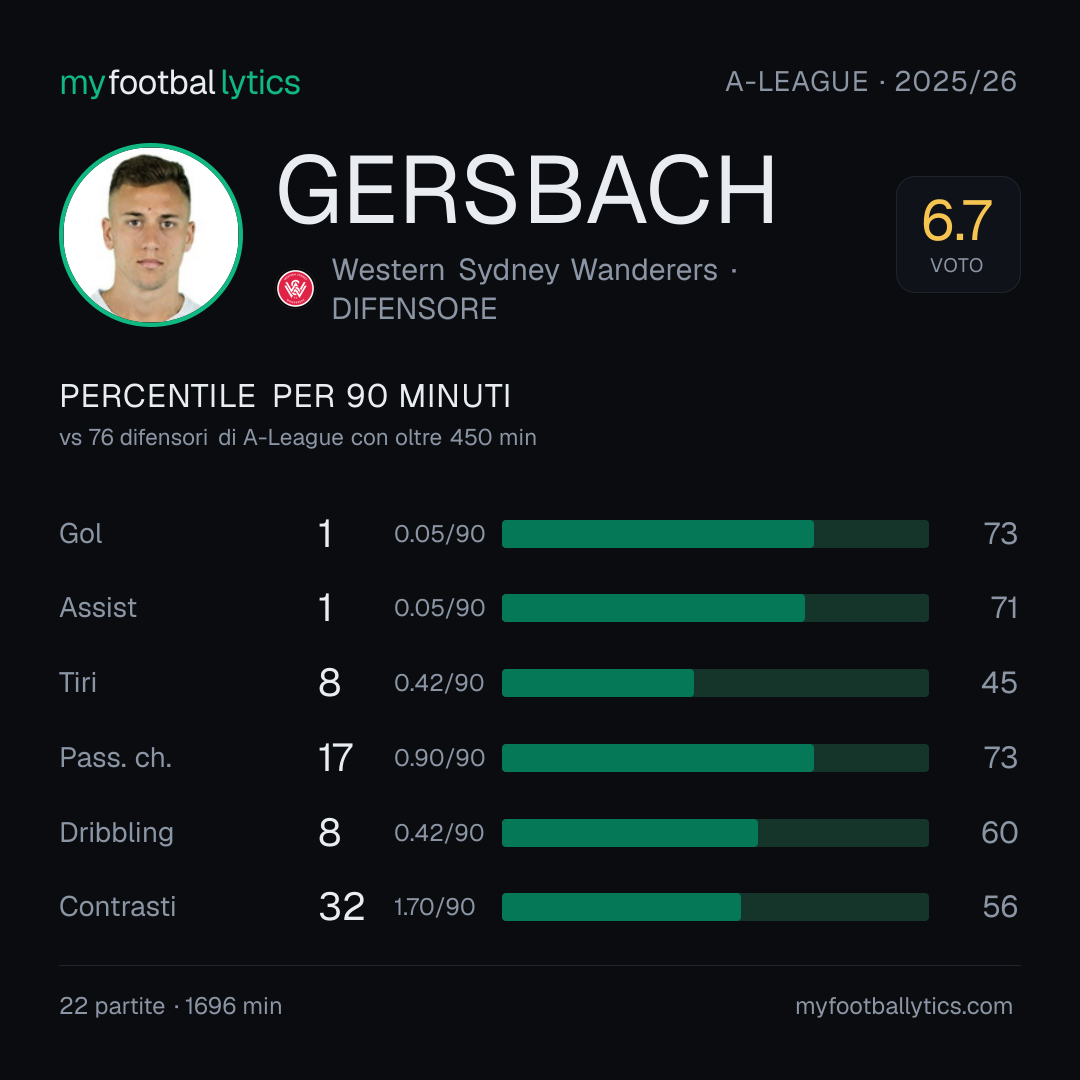The image size is (1080, 1080).
Task: Click the myfootballytics logo
Action: click(x=180, y=83)
